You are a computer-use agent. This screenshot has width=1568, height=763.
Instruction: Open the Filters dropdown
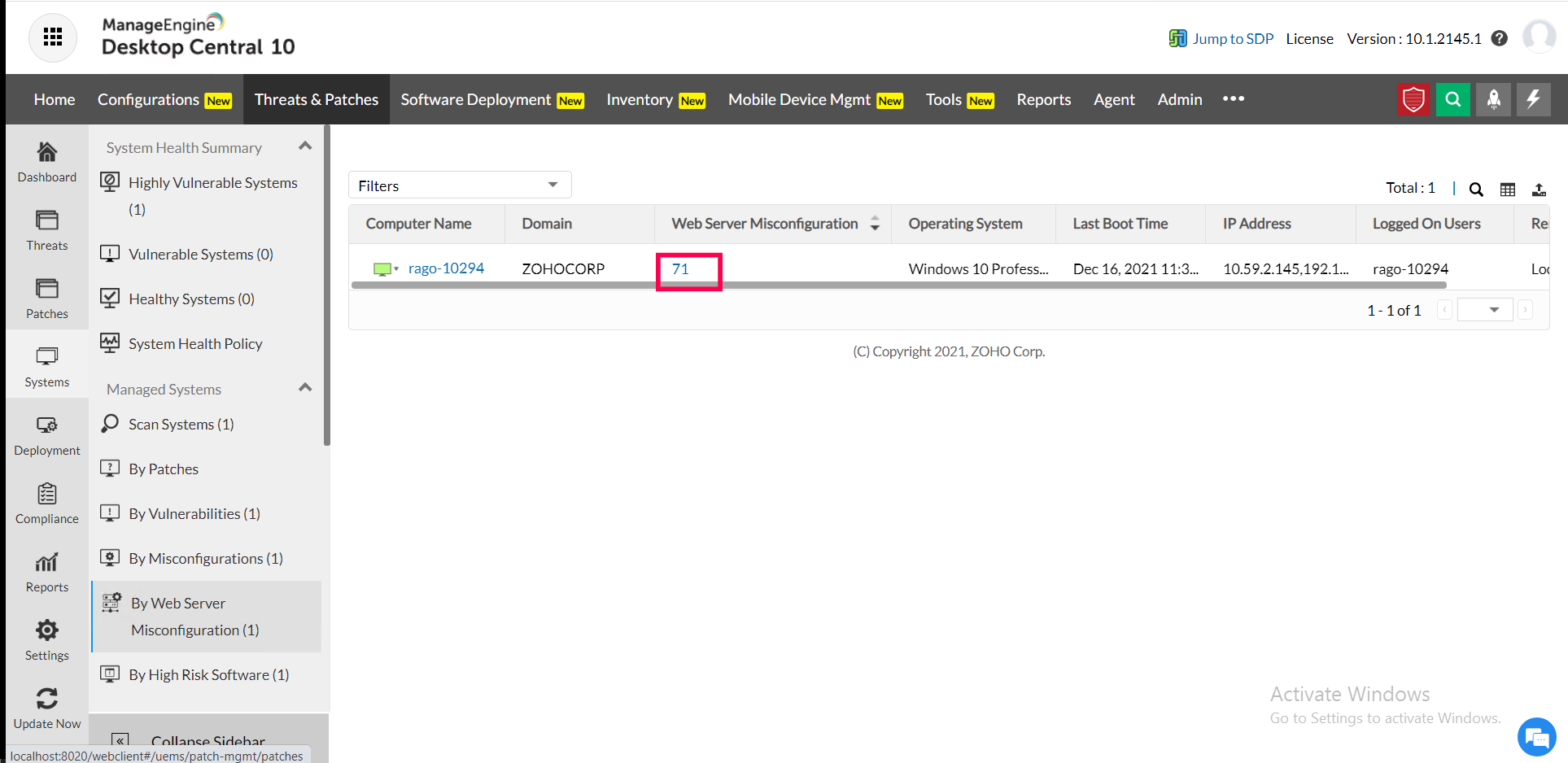pos(460,185)
